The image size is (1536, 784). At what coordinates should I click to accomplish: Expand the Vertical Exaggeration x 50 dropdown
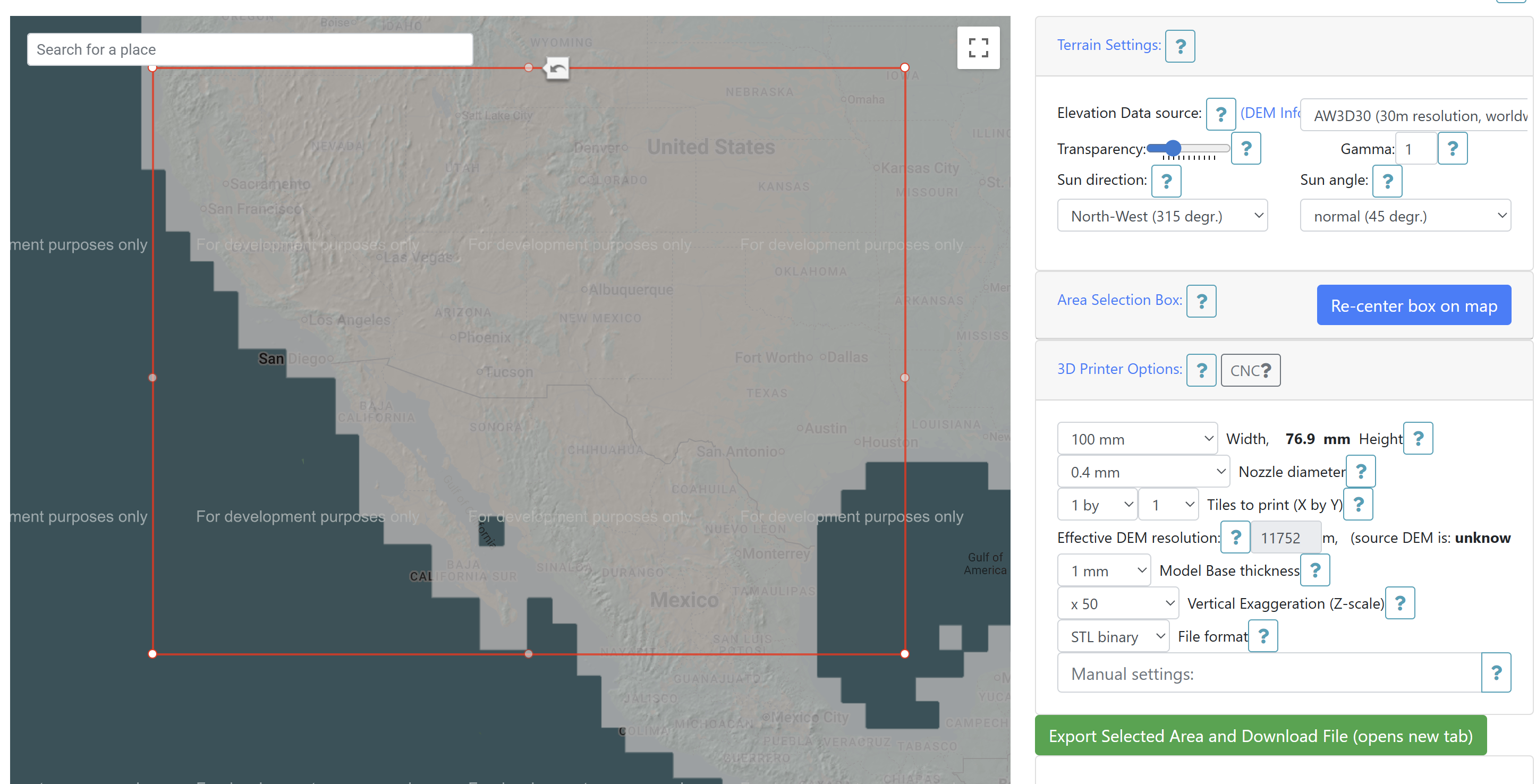[1117, 603]
